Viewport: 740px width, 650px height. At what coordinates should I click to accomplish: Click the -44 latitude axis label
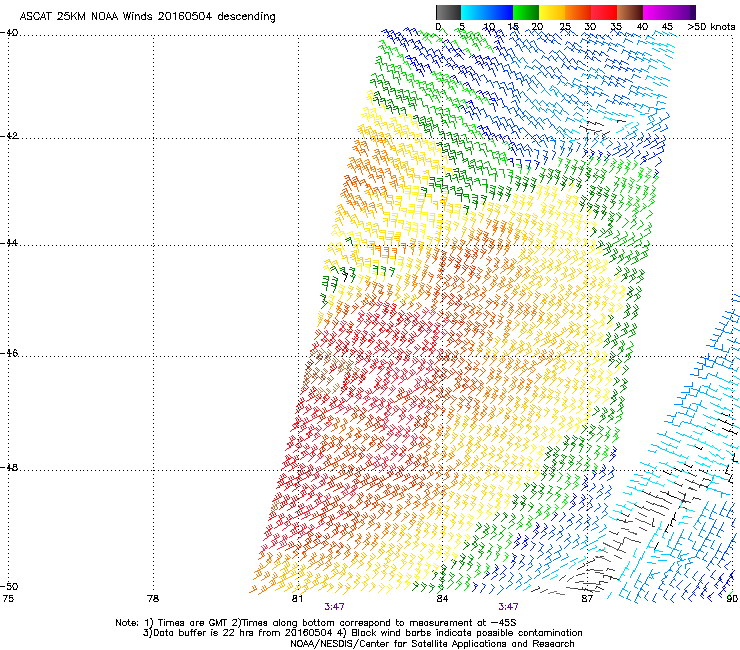coord(9,243)
